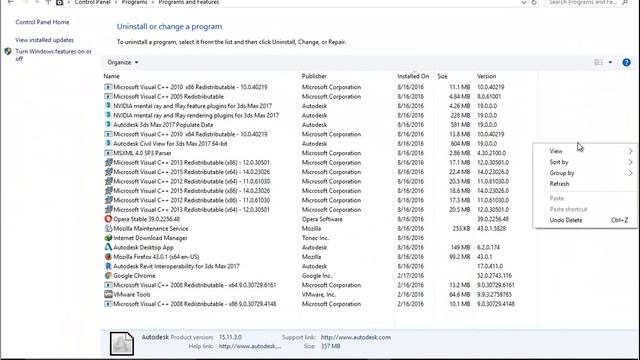Click the NVIDIA mental ray rendering plugins icon
Viewport: 640px width, 360px height.
tap(108, 116)
